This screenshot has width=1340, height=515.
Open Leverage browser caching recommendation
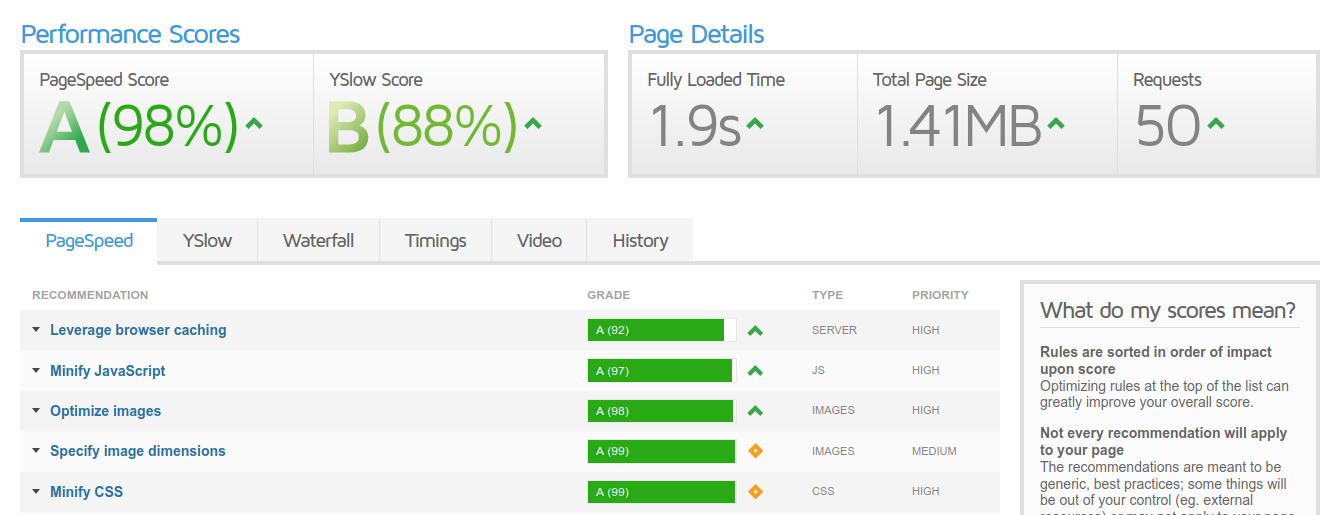(138, 330)
